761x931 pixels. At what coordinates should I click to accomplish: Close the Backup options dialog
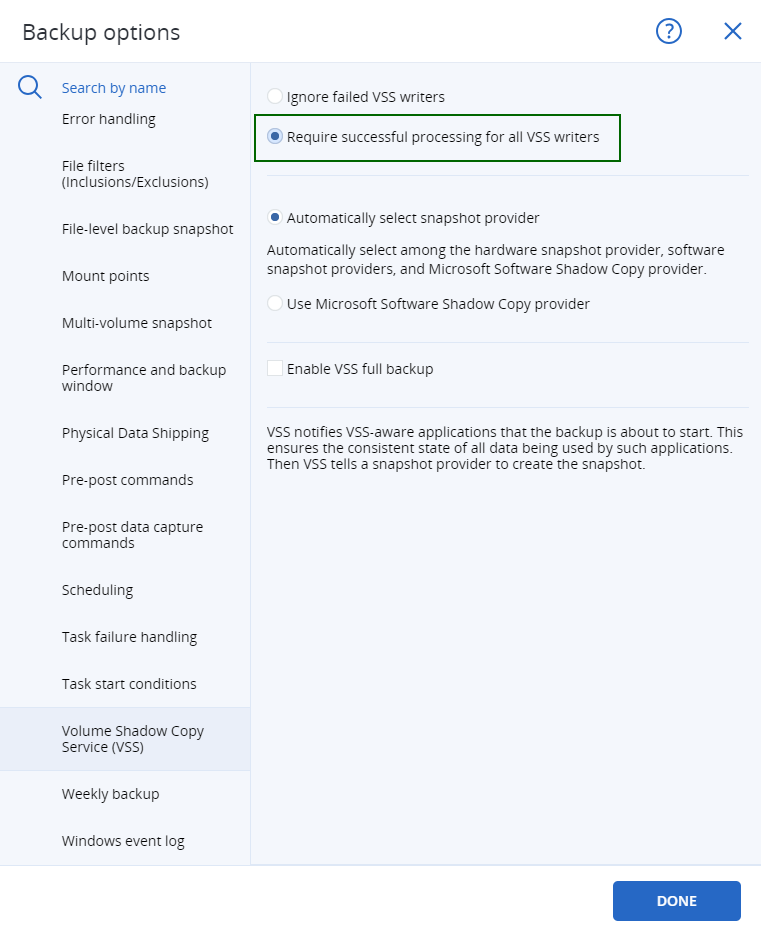(x=733, y=31)
